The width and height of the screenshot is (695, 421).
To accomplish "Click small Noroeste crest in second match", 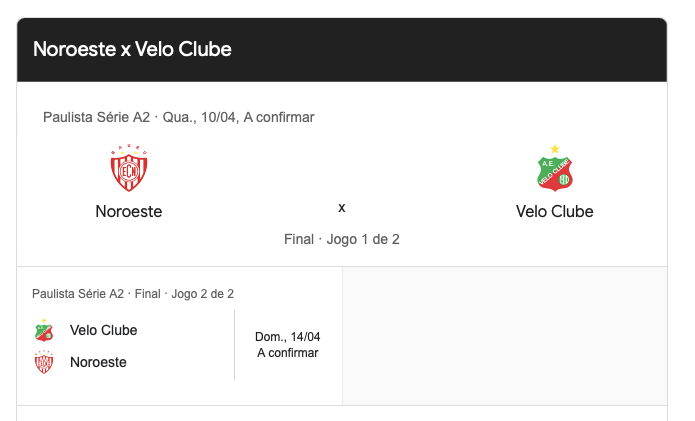I will tap(44, 363).
